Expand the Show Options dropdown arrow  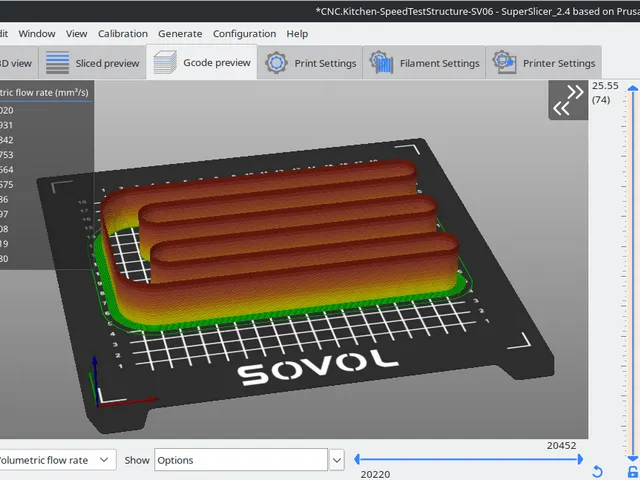point(336,460)
